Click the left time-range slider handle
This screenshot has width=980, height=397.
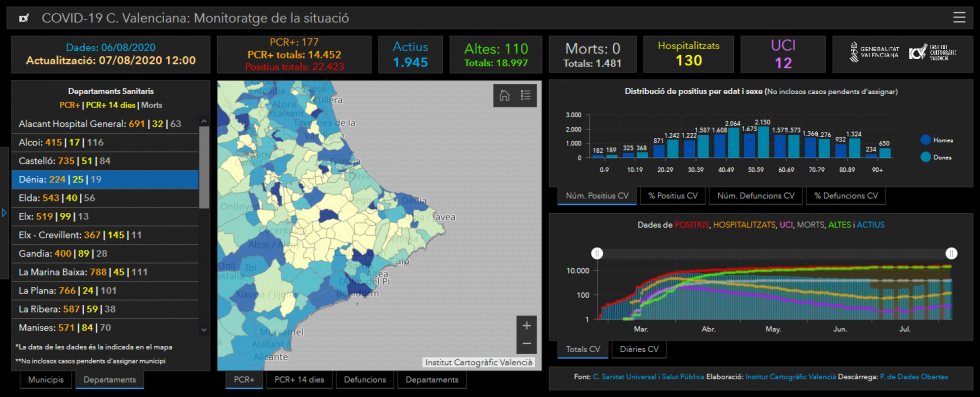pos(597,253)
